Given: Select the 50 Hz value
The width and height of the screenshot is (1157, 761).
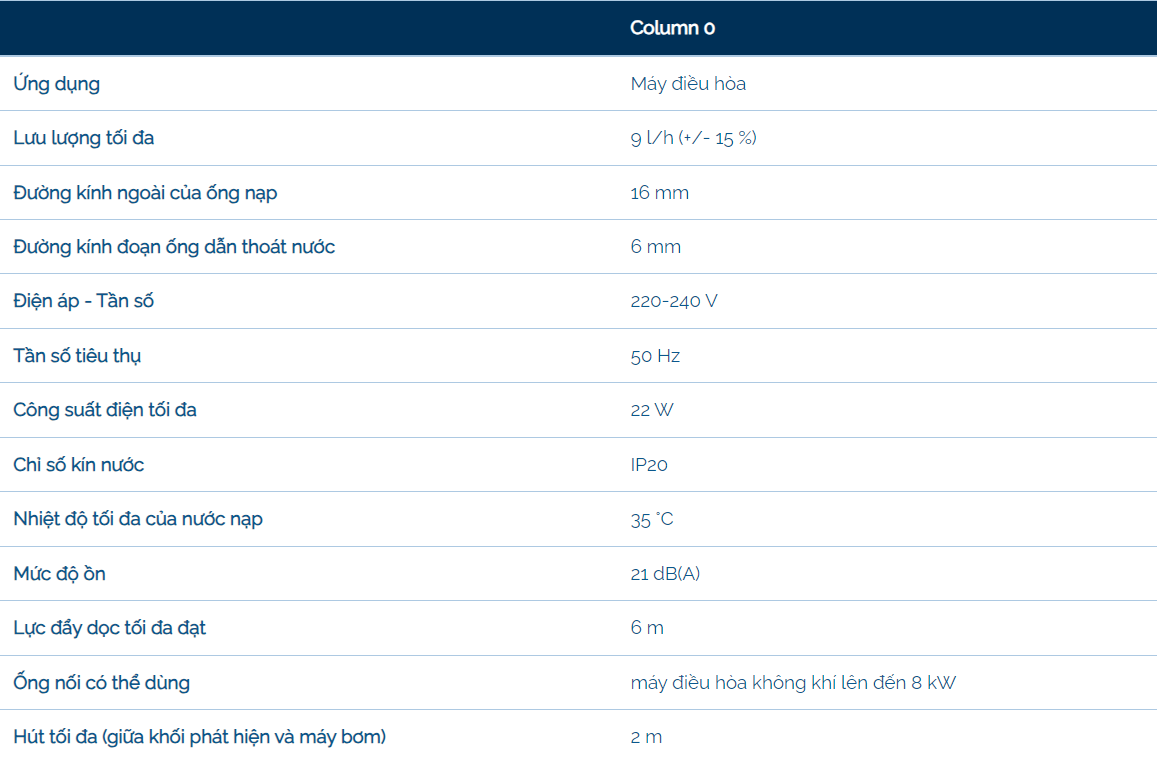Looking at the screenshot, I should (x=655, y=356).
